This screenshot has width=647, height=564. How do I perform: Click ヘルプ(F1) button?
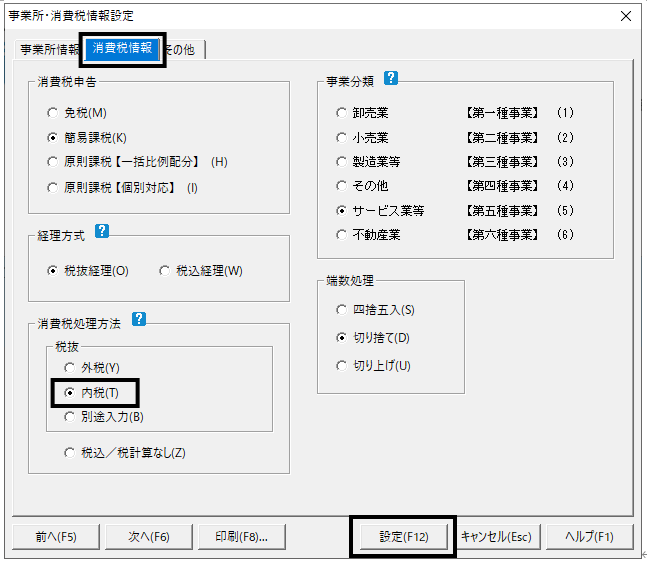590,537
